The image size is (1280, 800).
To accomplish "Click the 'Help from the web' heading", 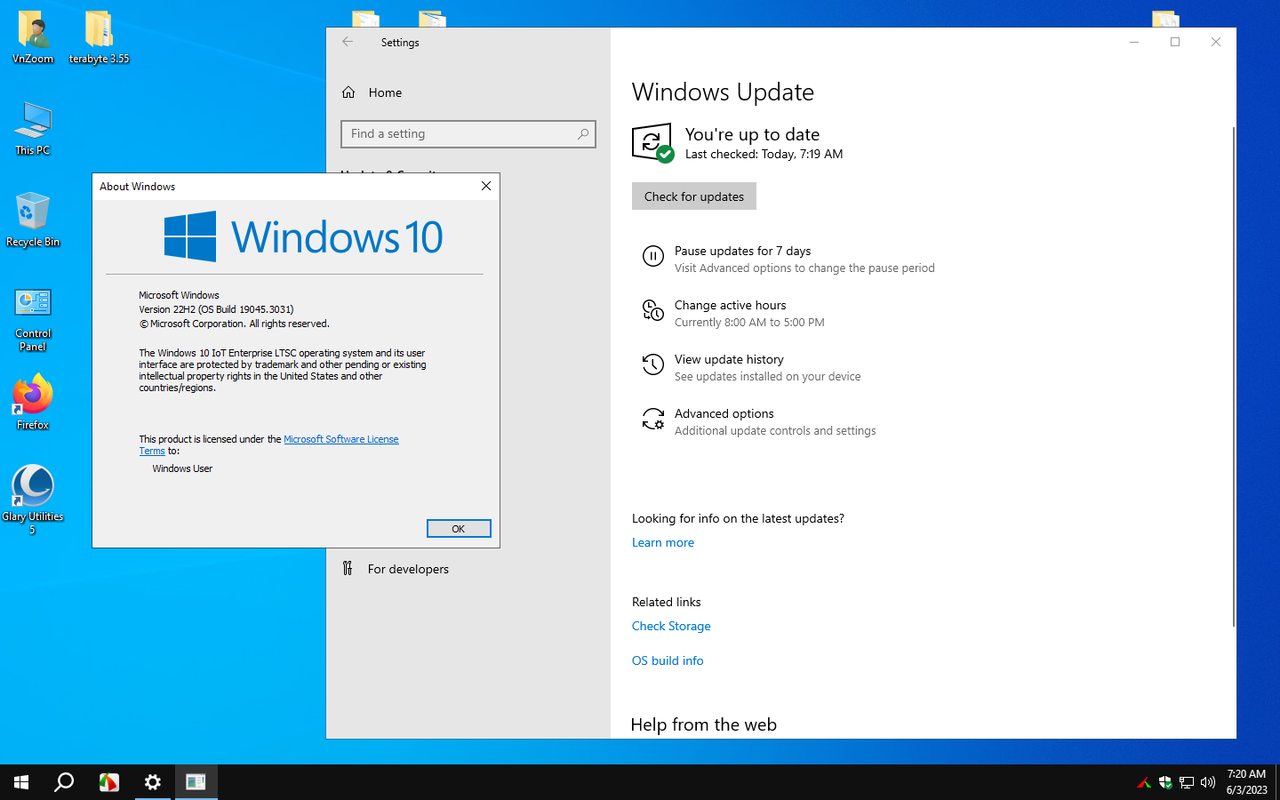I will pyautogui.click(x=703, y=725).
